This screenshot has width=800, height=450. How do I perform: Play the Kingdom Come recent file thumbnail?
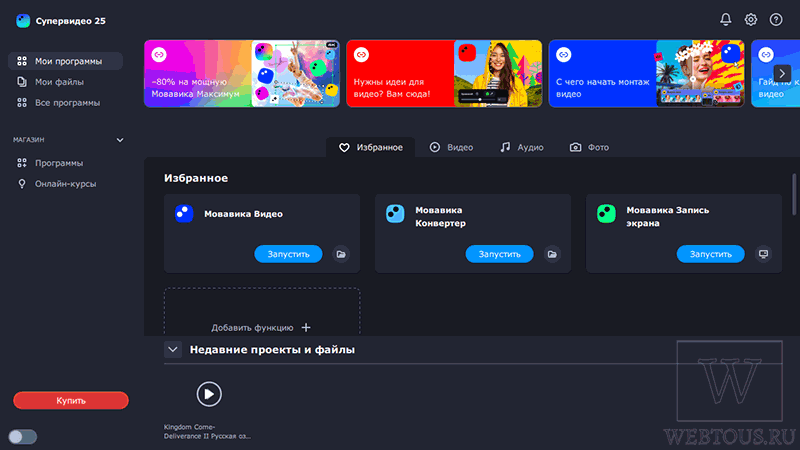point(209,394)
